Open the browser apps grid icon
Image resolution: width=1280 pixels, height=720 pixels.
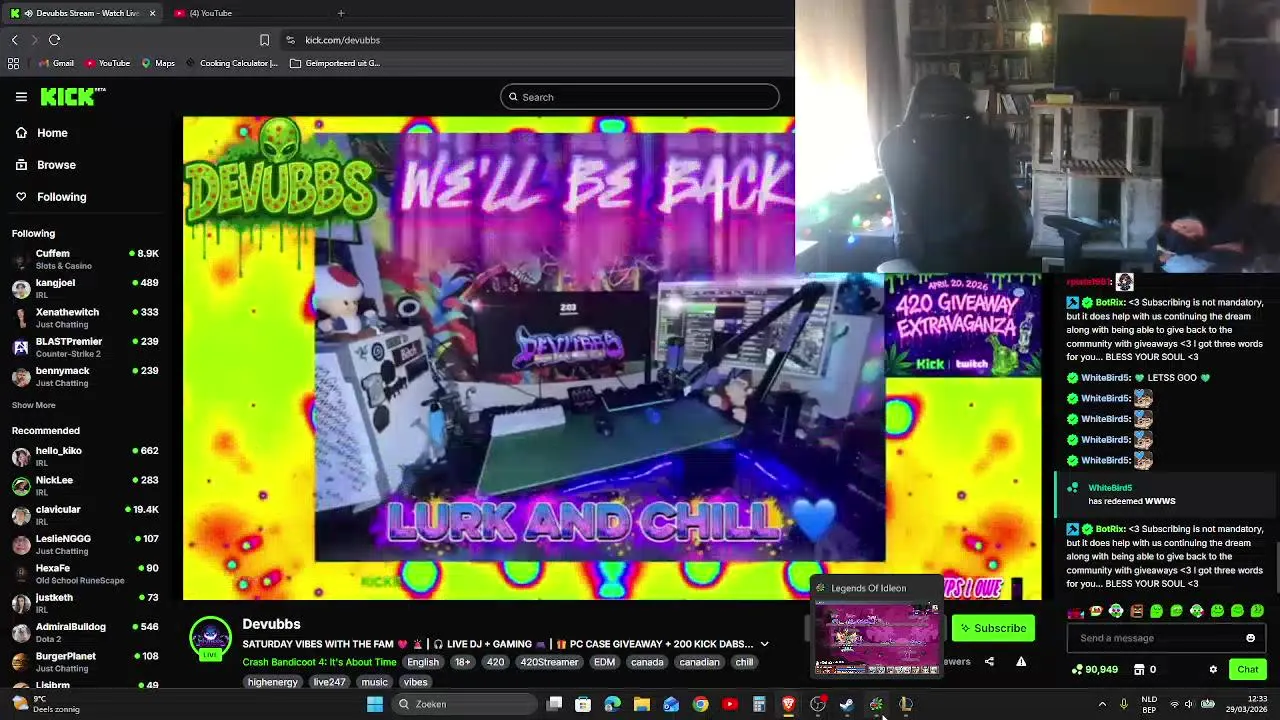click(13, 63)
